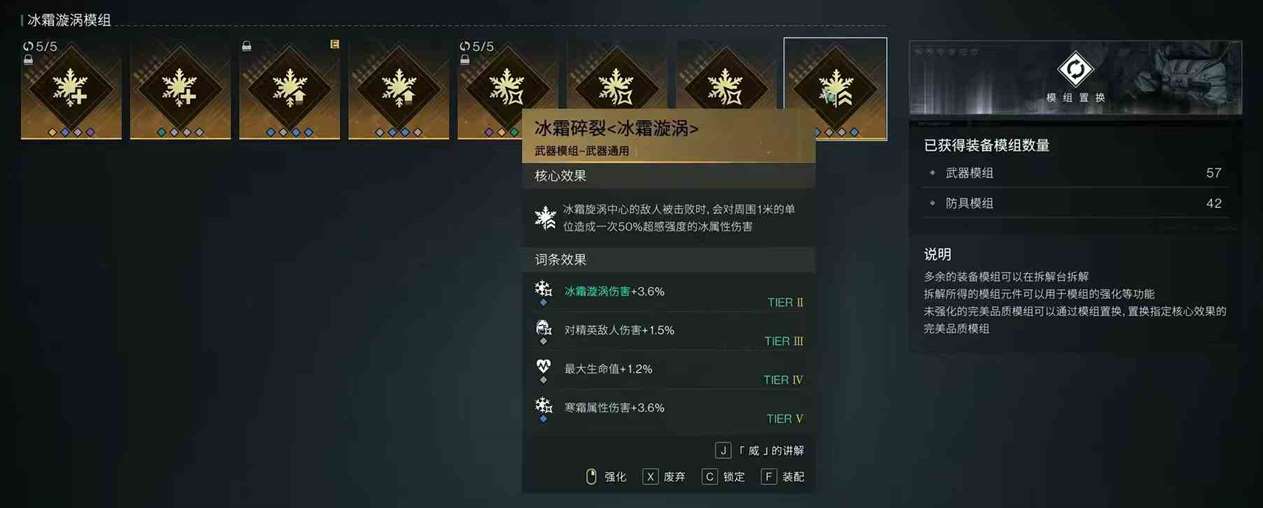This screenshot has height=508, width=1263.
Task: Click the 冰霜漩涡伤害+3.6% affix icon
Action: click(x=544, y=290)
